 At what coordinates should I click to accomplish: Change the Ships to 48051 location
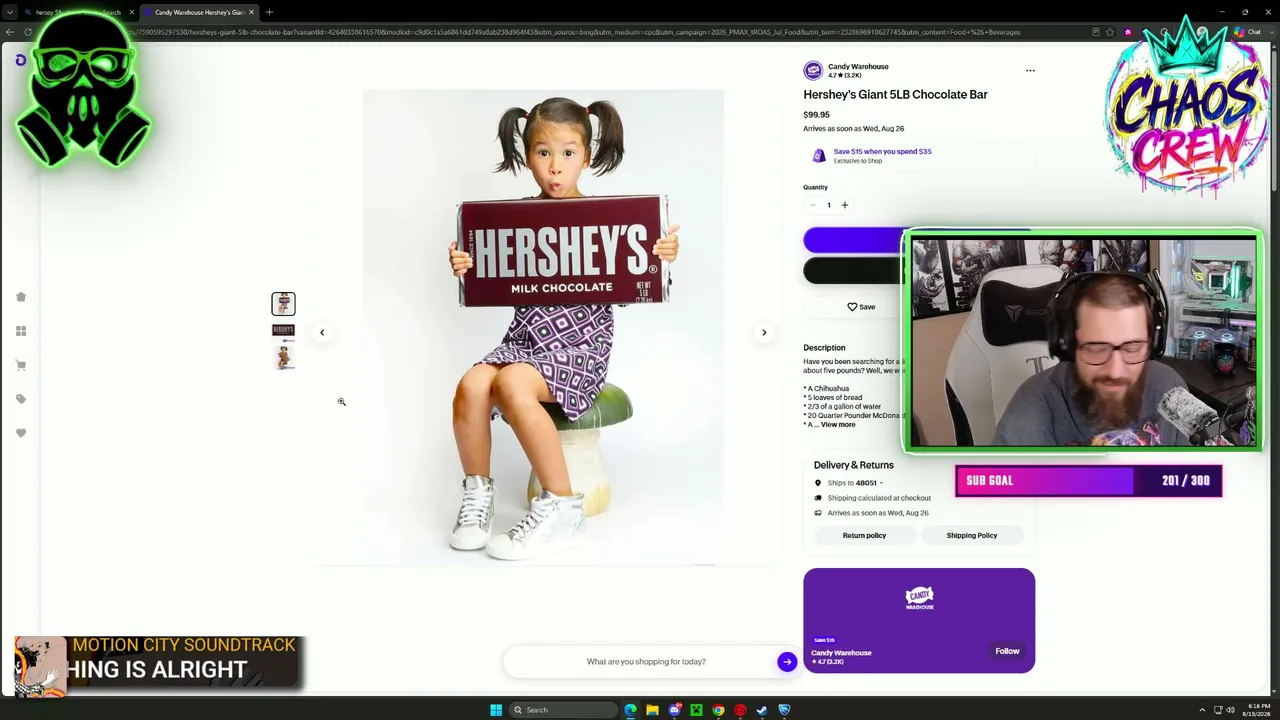855,483
